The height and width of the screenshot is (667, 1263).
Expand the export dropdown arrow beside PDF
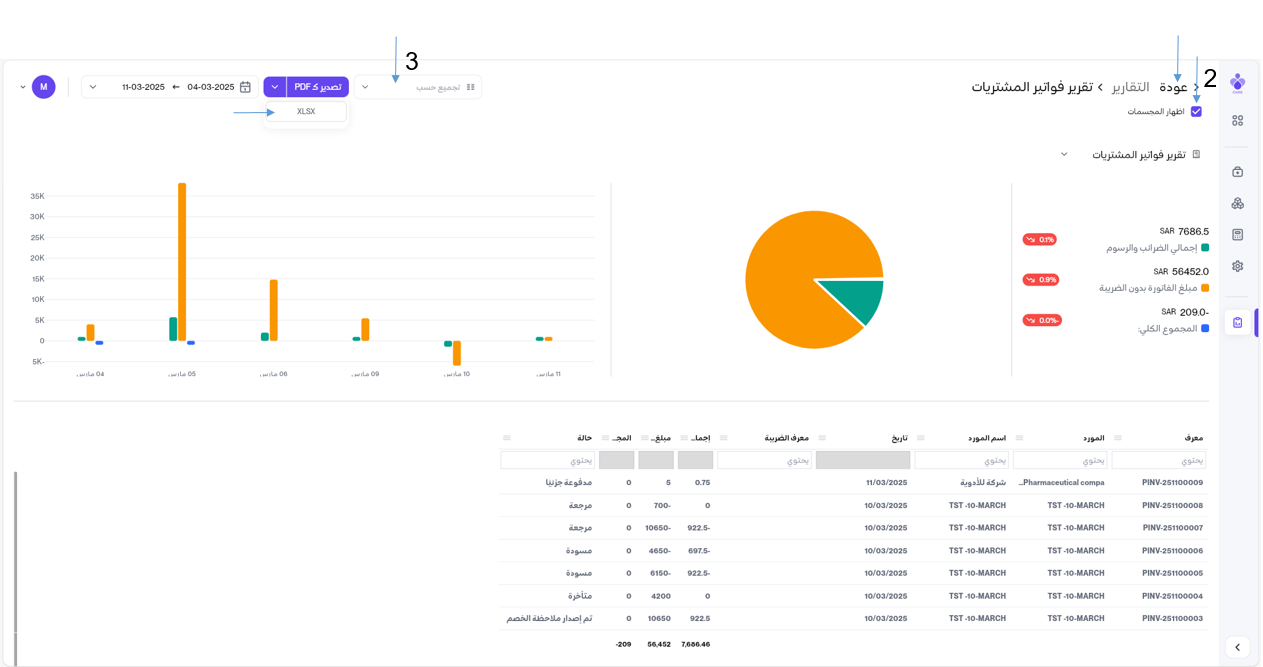pos(275,88)
